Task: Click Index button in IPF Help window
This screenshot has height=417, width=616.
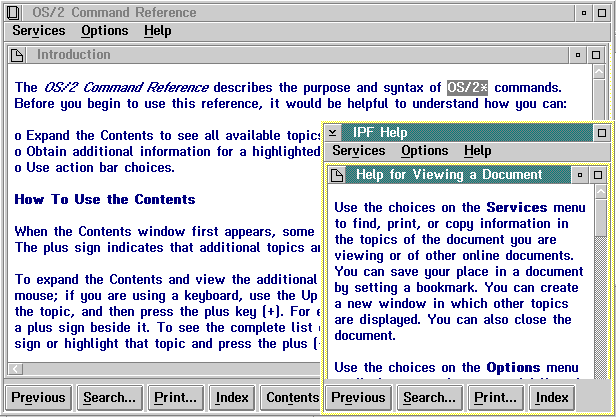Action: click(x=552, y=397)
